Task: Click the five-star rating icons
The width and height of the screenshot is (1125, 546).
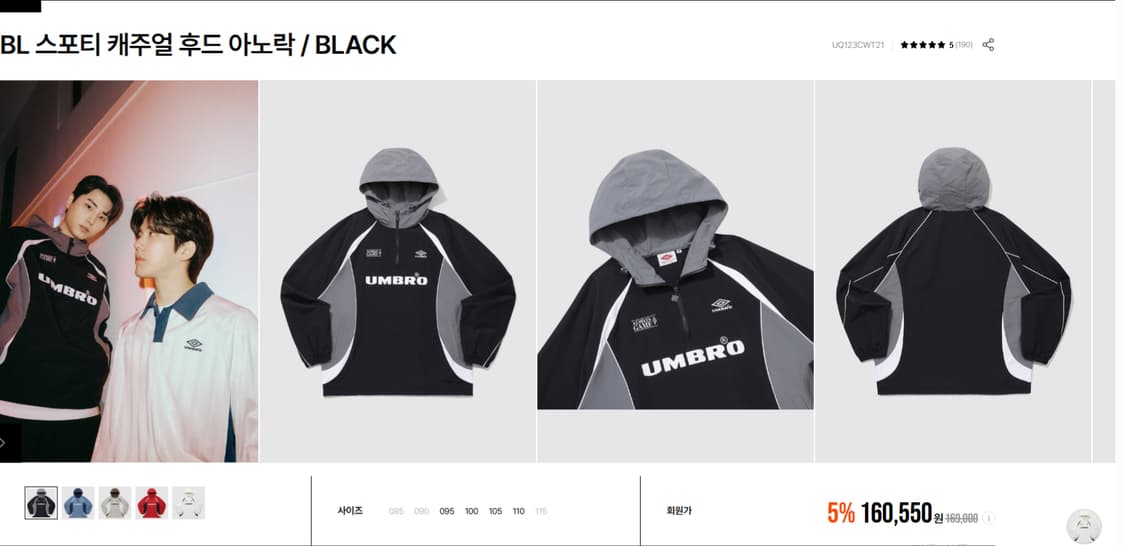Action: click(x=923, y=44)
